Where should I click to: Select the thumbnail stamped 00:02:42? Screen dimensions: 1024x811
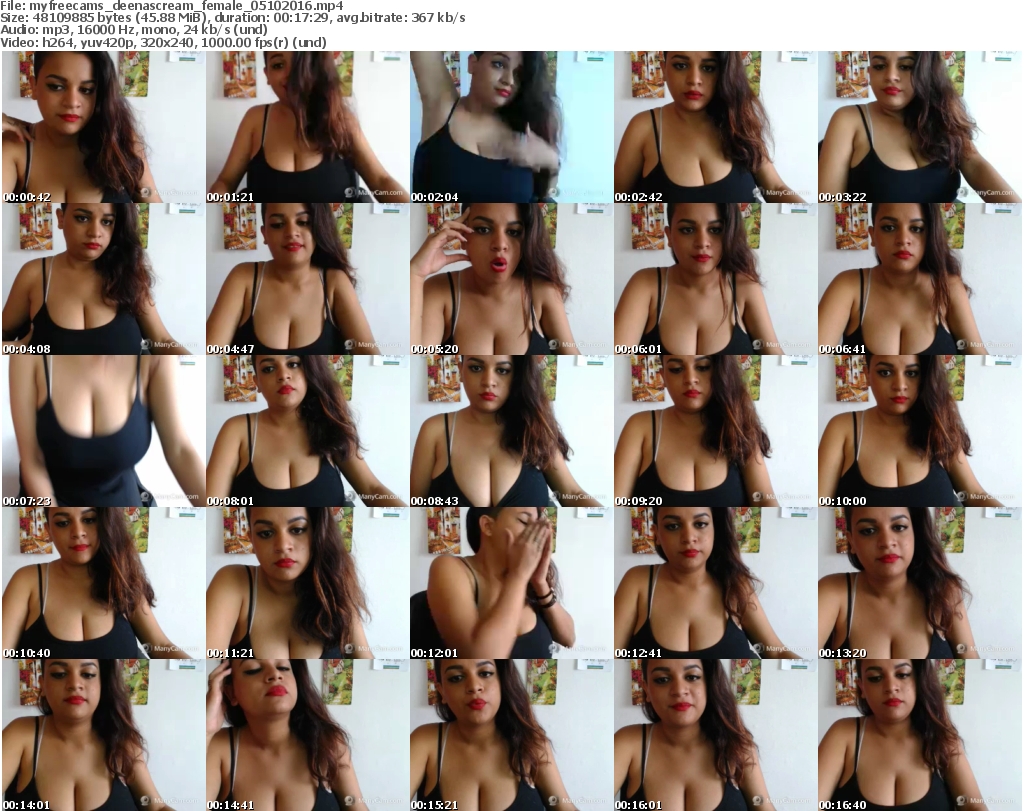pos(716,127)
